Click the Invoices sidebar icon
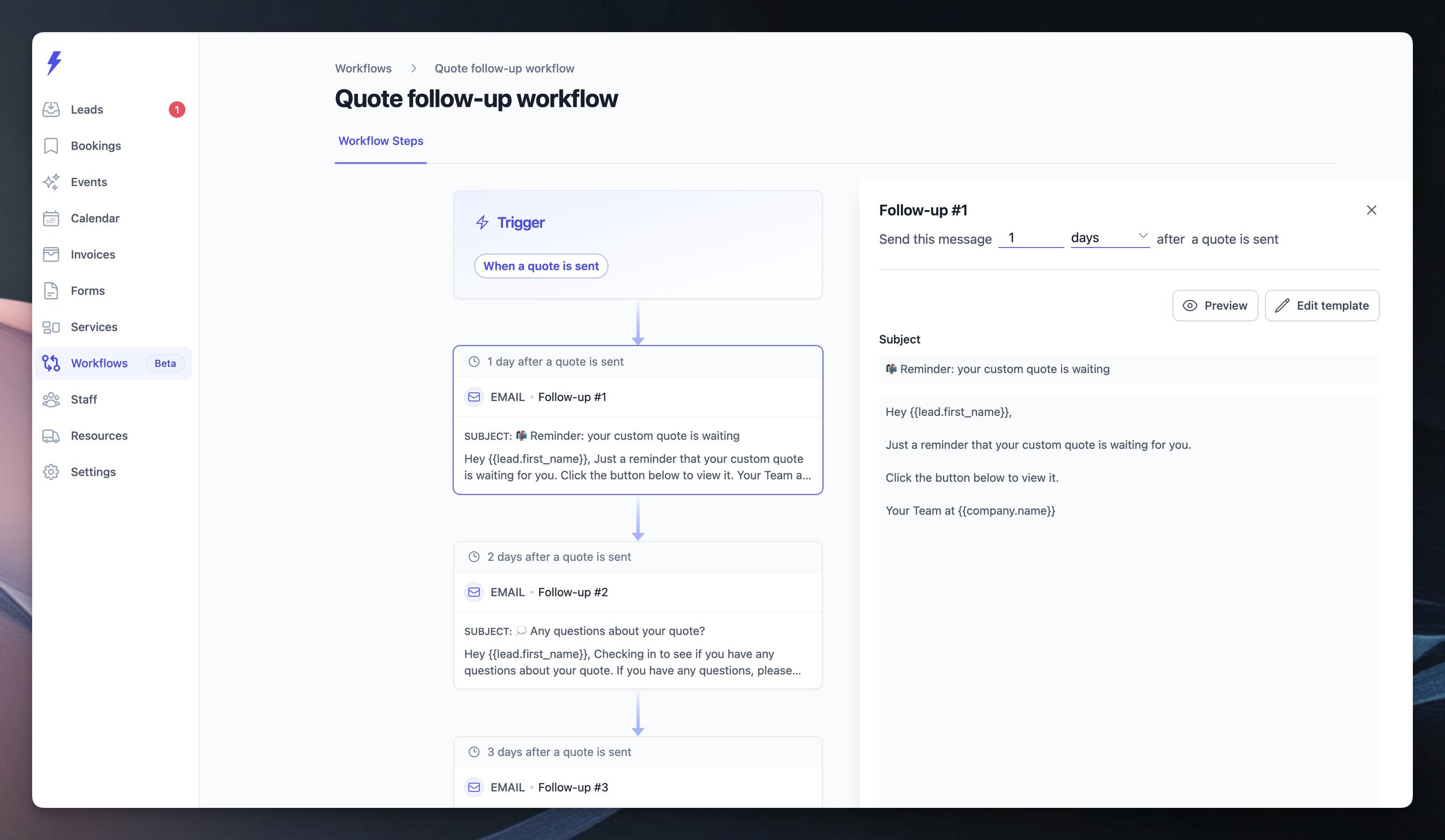 [x=51, y=254]
